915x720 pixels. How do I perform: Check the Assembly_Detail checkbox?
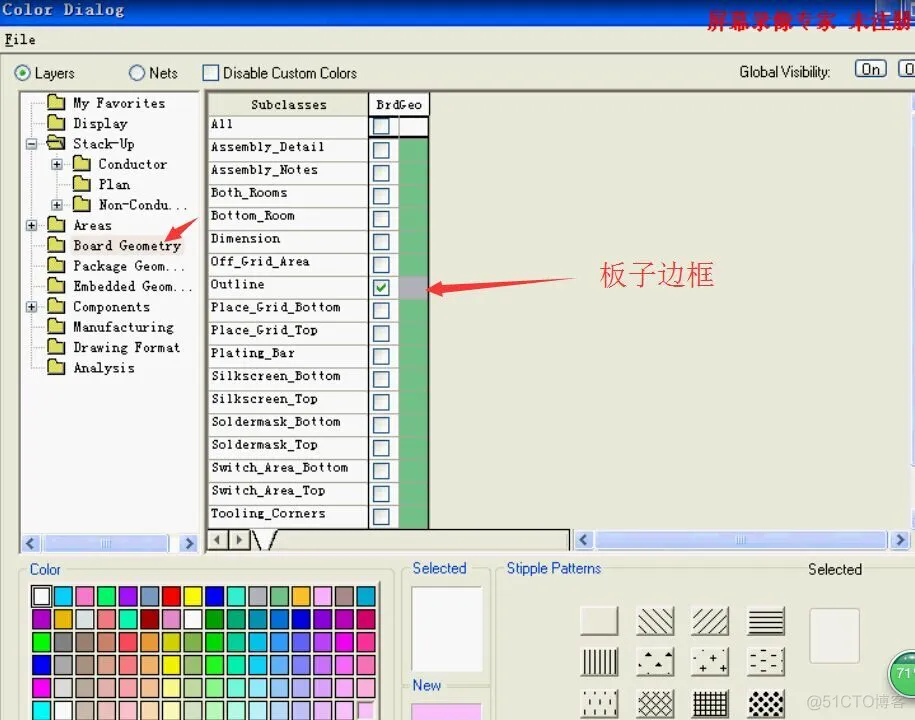381,149
